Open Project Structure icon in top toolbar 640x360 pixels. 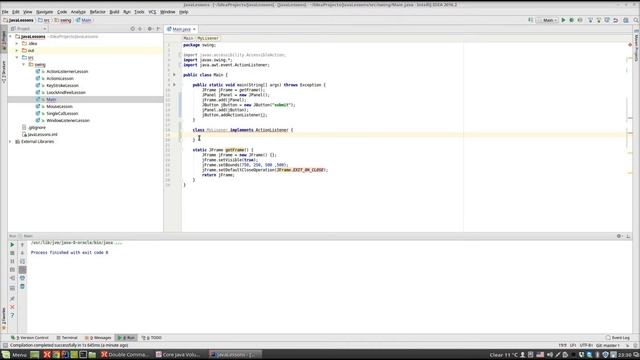[626, 20]
